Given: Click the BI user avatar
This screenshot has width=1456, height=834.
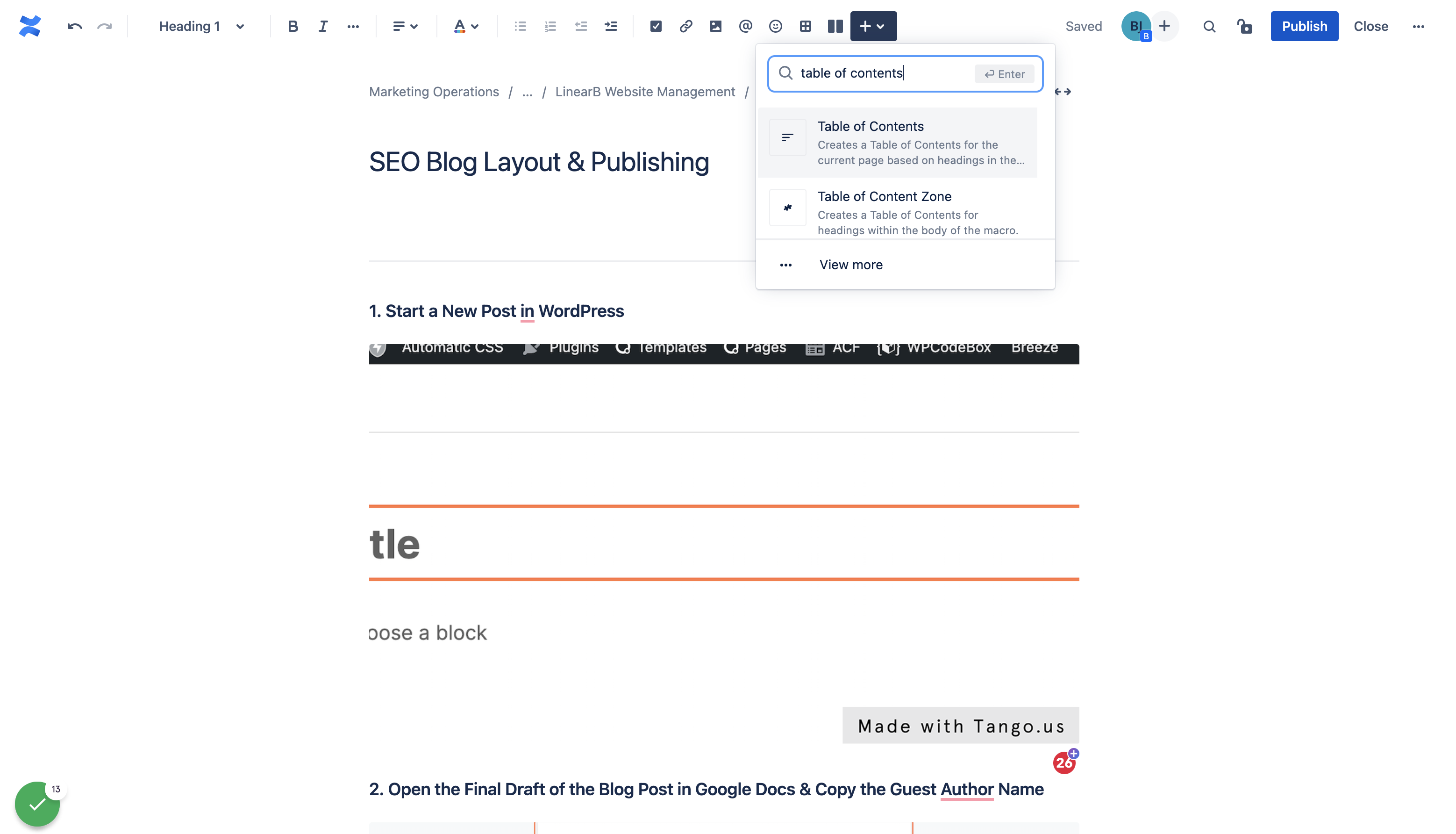Looking at the screenshot, I should pos(1136,26).
